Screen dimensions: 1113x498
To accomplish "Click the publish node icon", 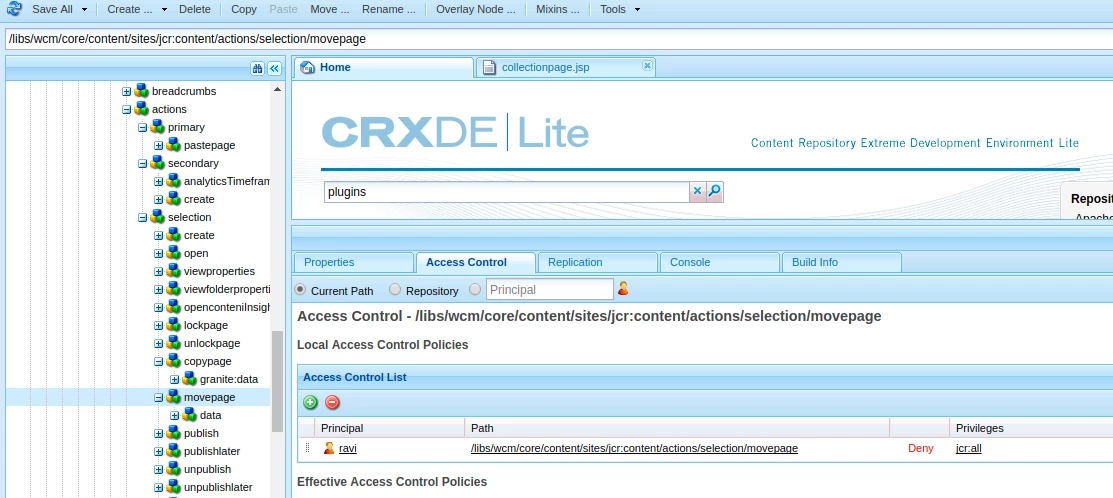I will click(x=173, y=433).
